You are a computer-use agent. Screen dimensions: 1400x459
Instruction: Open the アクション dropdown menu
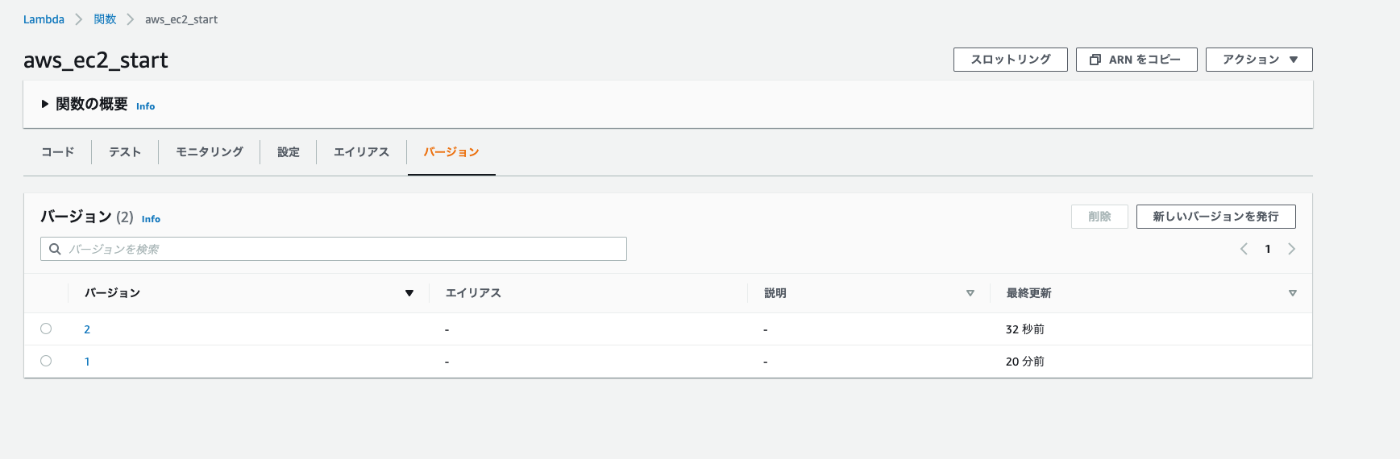click(x=1259, y=60)
